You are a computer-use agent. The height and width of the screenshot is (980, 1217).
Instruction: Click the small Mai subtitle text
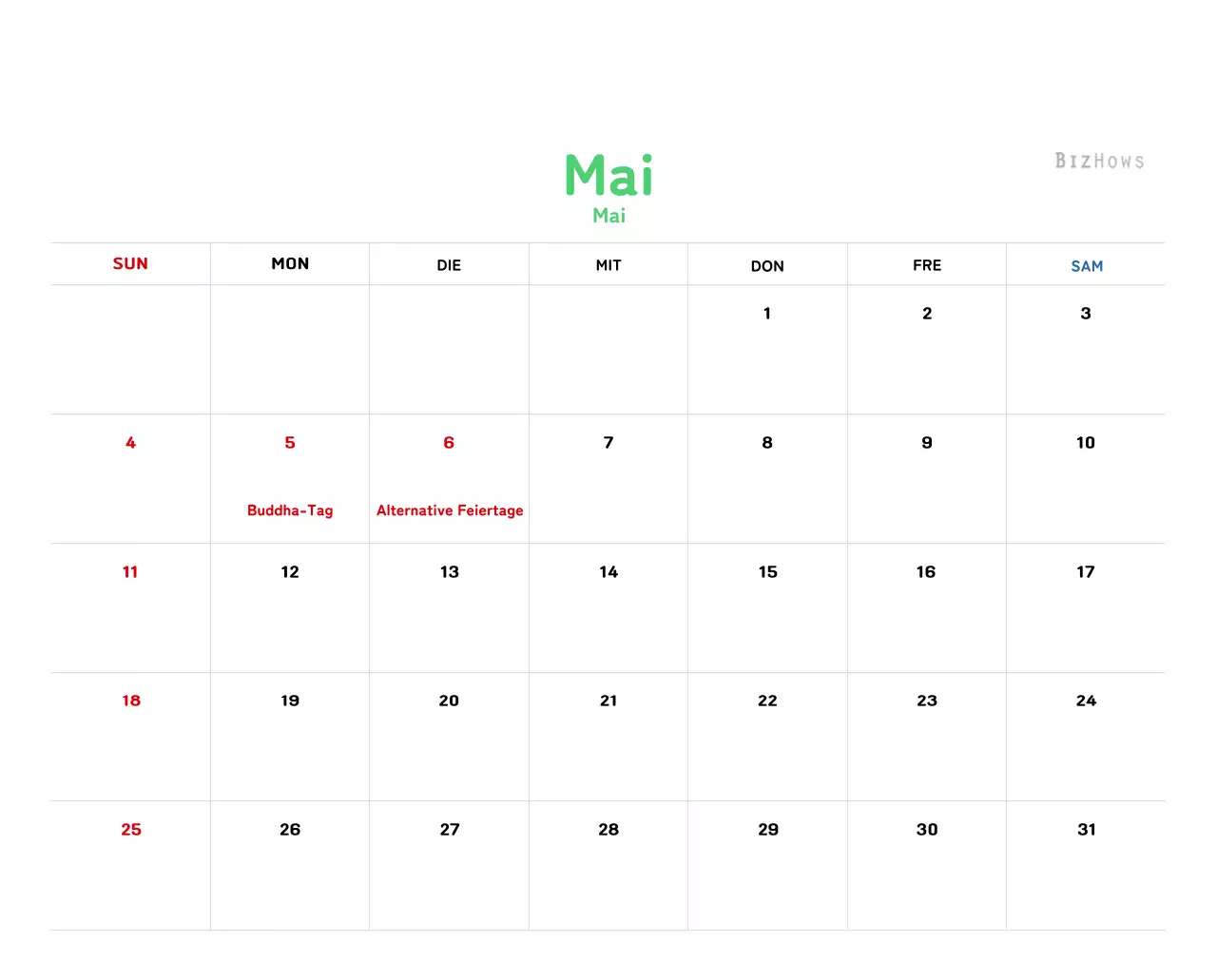point(608,216)
